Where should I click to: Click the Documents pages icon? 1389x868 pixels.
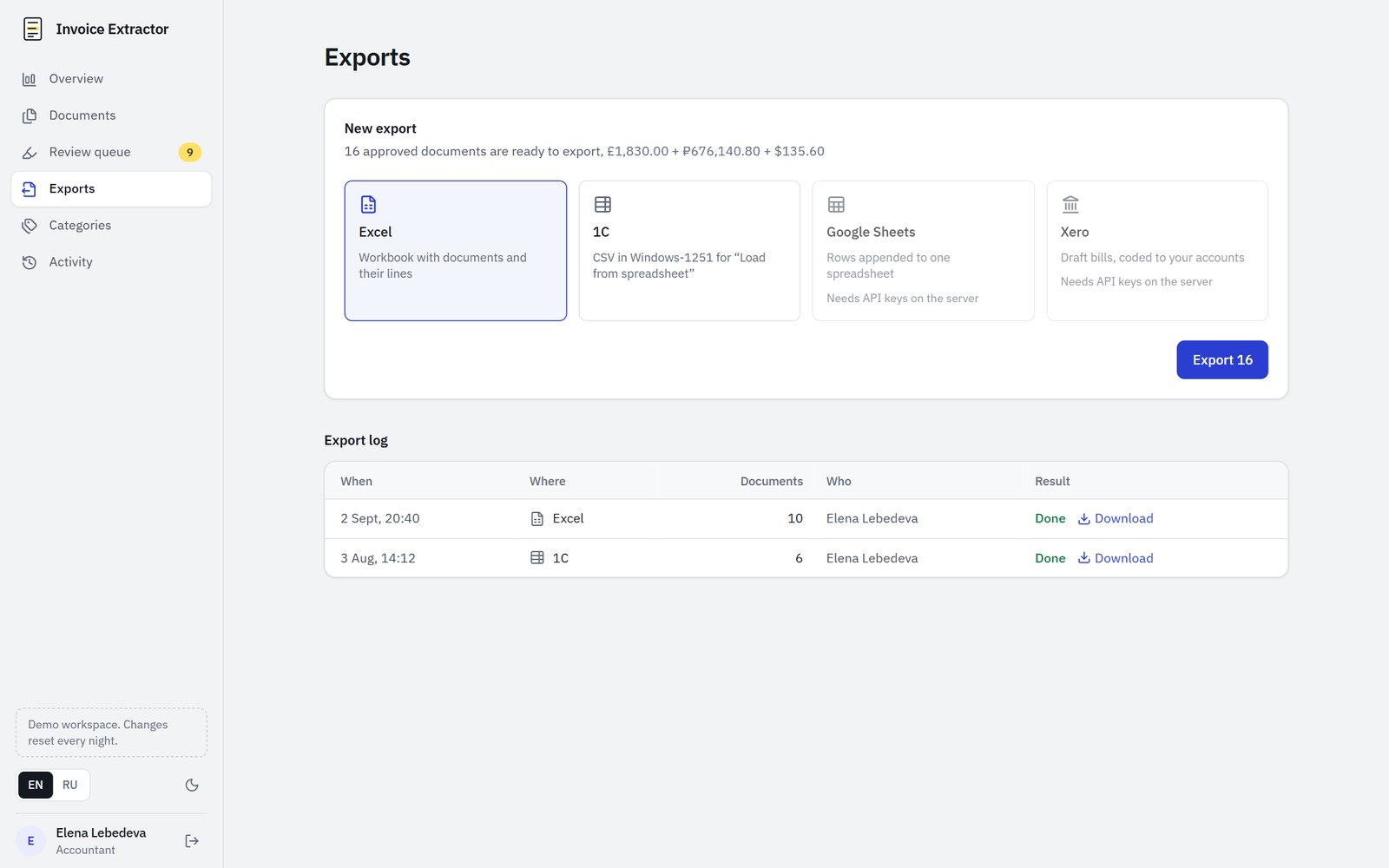coord(30,115)
